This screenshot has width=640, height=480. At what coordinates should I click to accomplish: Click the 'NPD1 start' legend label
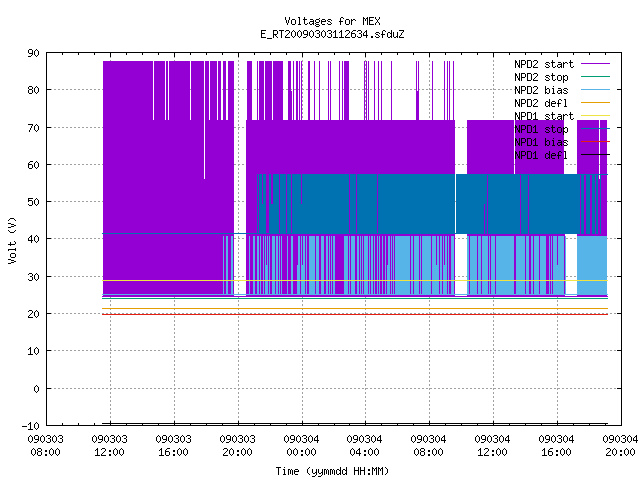pos(544,116)
